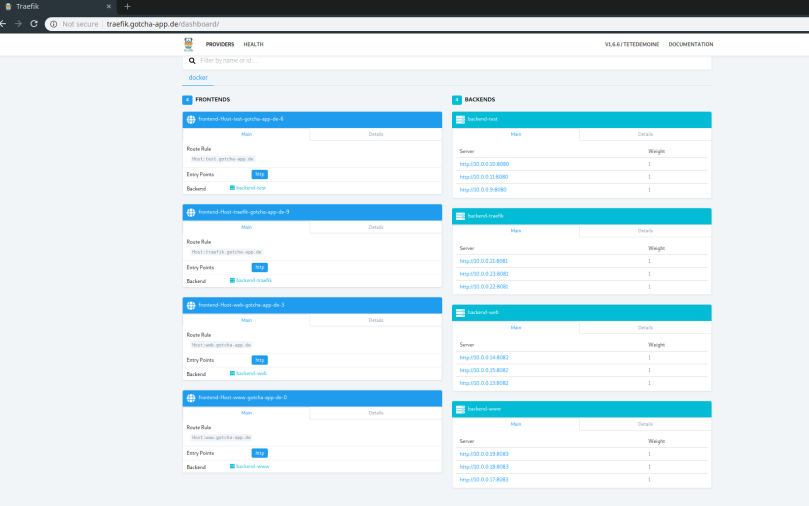Click http entry point badge in web frontend
The image size is (809, 506).
(x=260, y=360)
